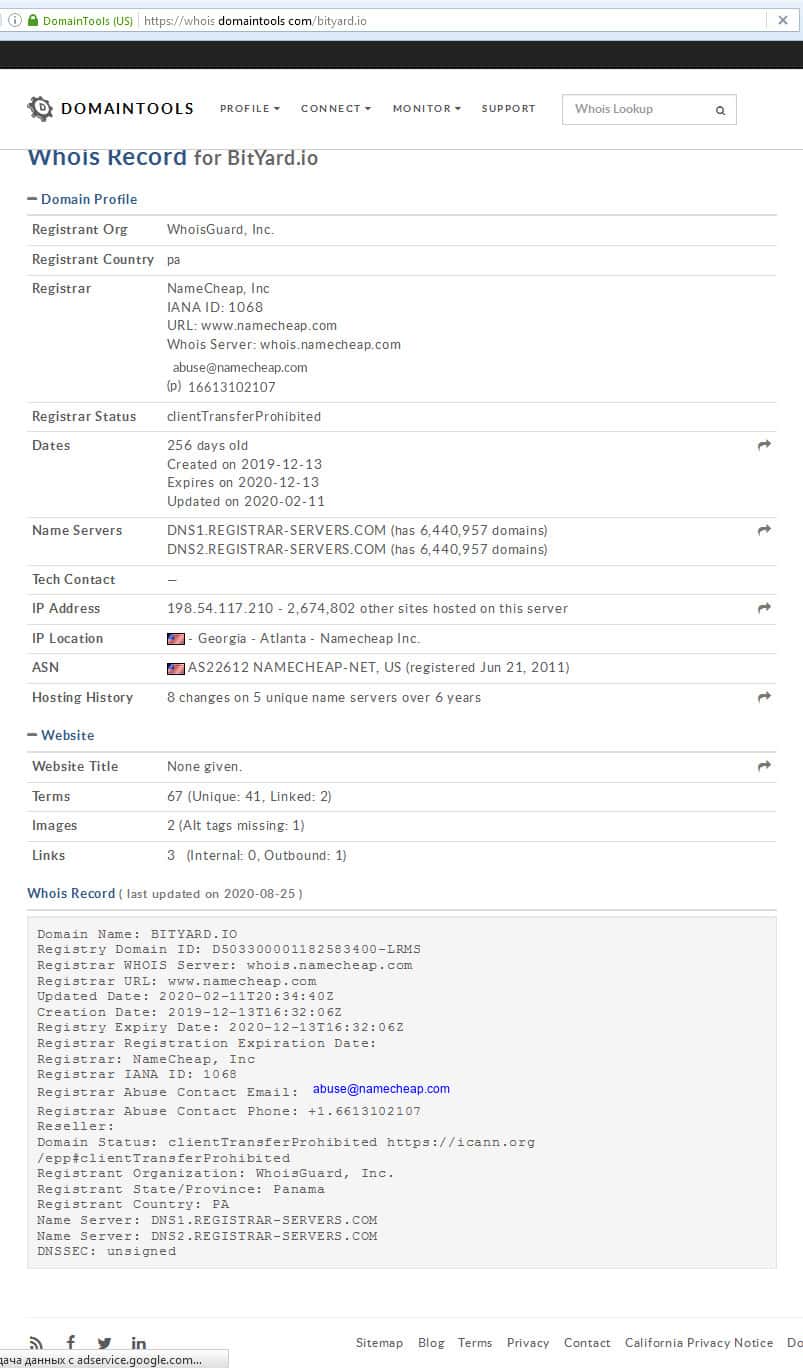Viewport: 803px width, 1368px height.
Task: Click the DomainTools gear logo icon
Action: (40, 109)
